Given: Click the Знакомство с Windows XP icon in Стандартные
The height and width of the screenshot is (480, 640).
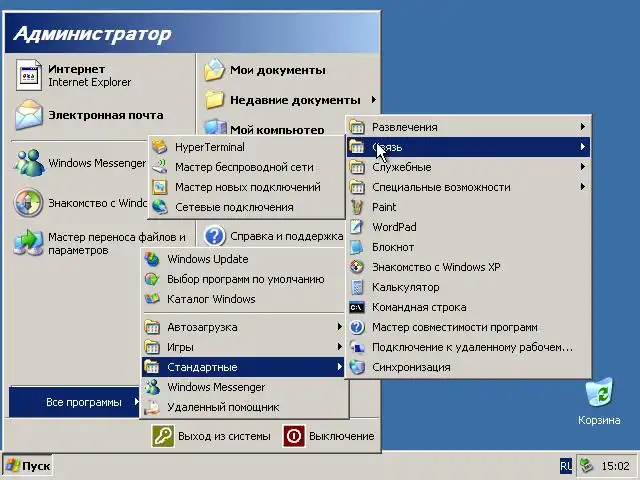Looking at the screenshot, I should point(357,267).
